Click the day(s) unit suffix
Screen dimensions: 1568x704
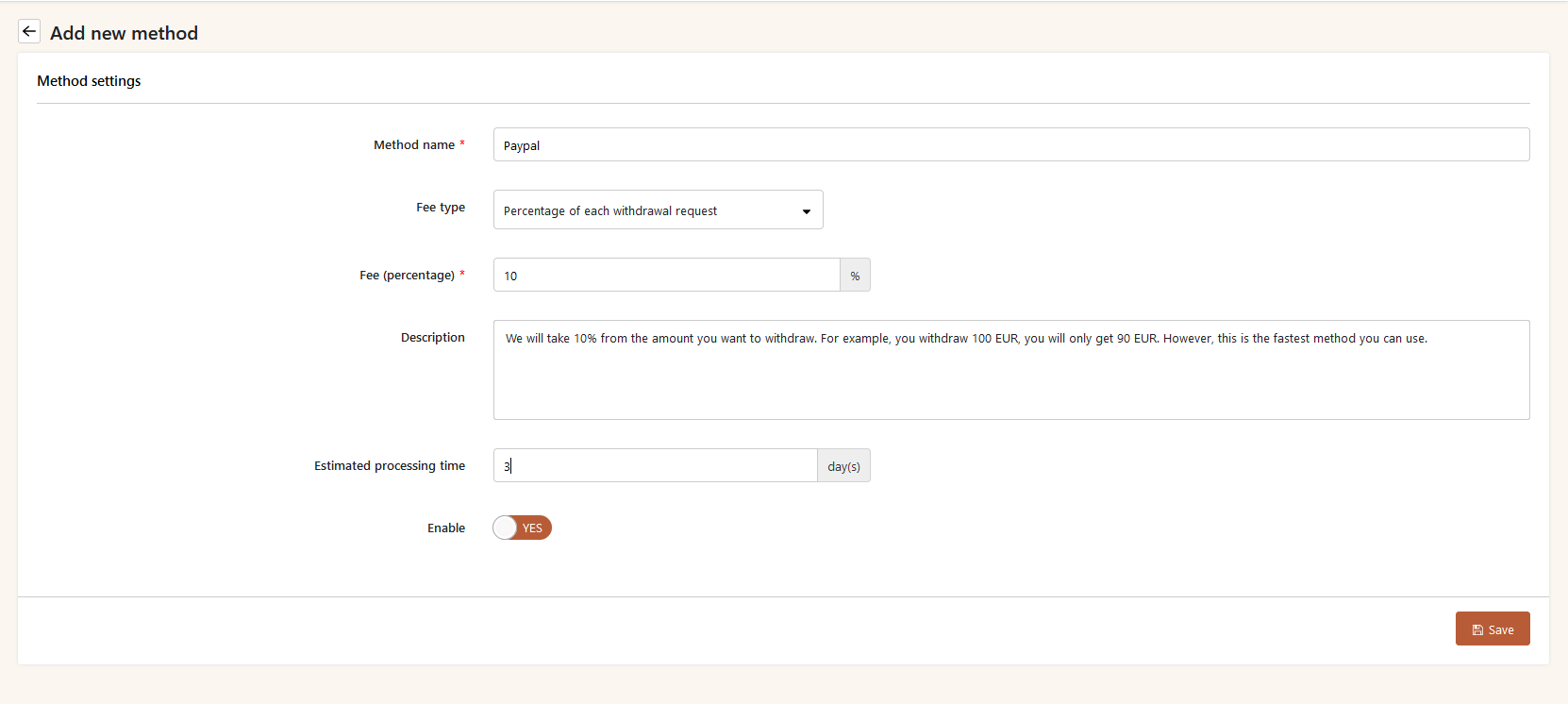pos(843,465)
